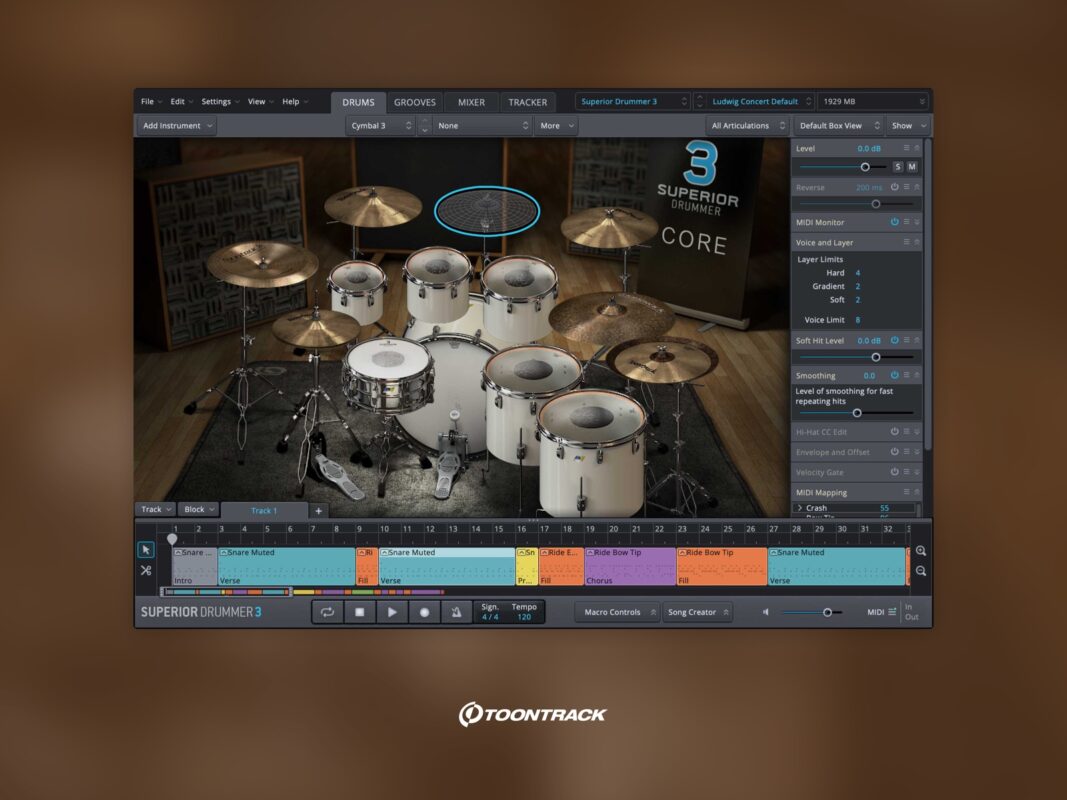Open the Default Box View dropdown
1067x800 pixels.
pos(838,126)
